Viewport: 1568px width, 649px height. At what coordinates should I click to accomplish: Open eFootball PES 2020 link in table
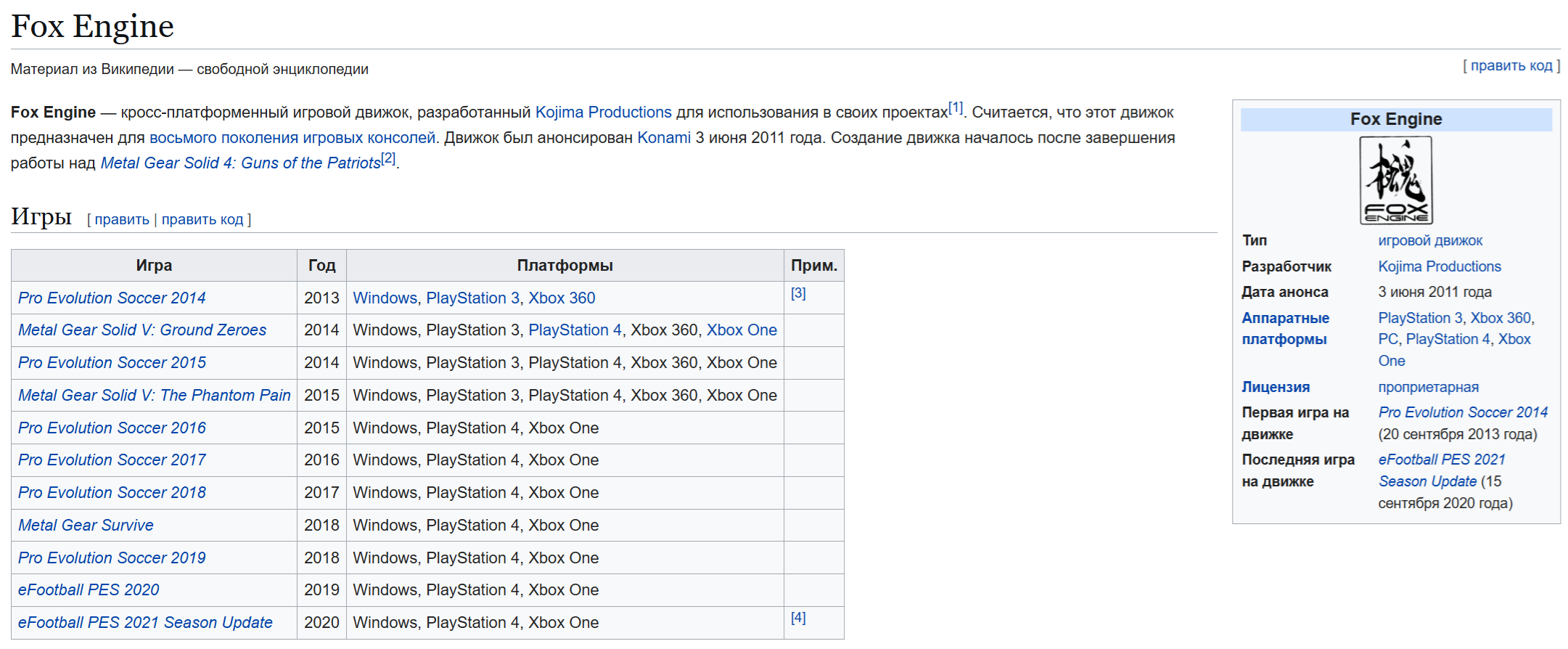pyautogui.click(x=89, y=590)
